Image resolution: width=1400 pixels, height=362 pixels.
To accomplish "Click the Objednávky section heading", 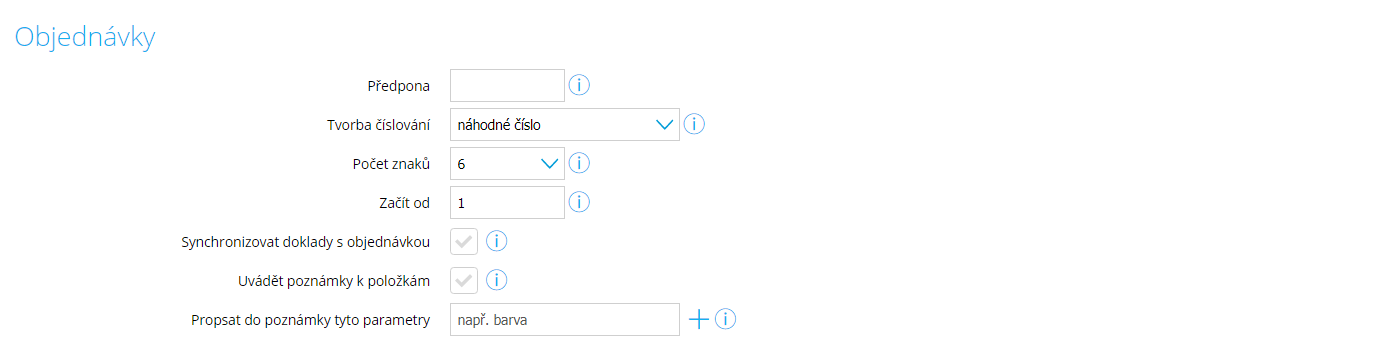I will [x=84, y=37].
